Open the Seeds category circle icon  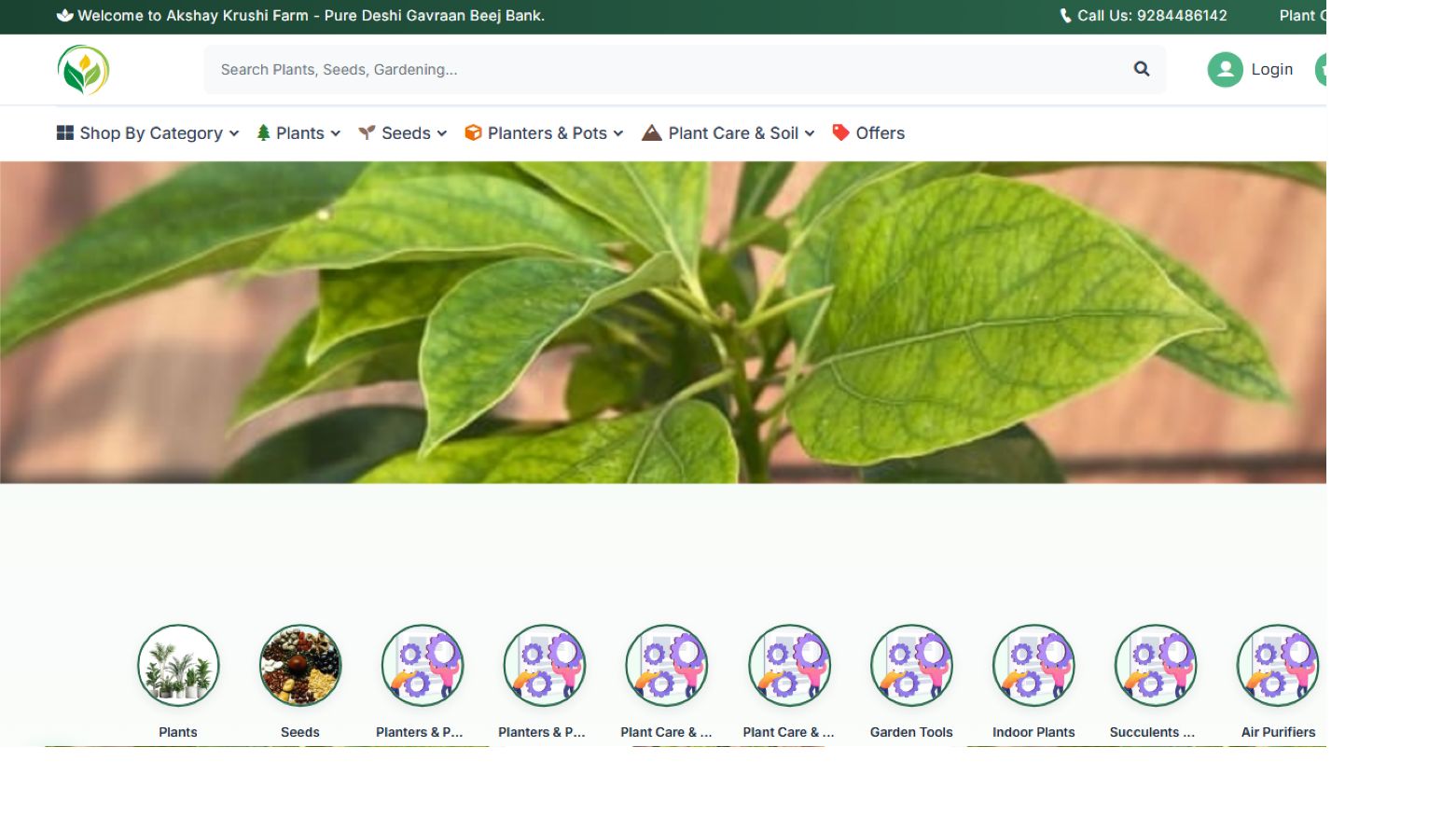[x=300, y=666]
